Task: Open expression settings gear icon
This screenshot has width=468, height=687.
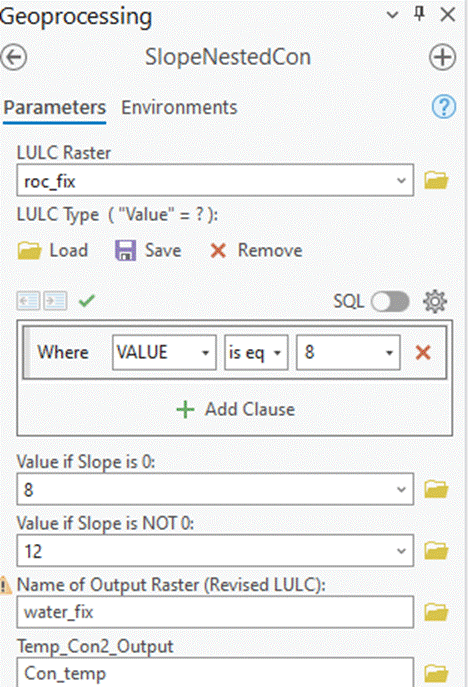Action: pos(435,301)
